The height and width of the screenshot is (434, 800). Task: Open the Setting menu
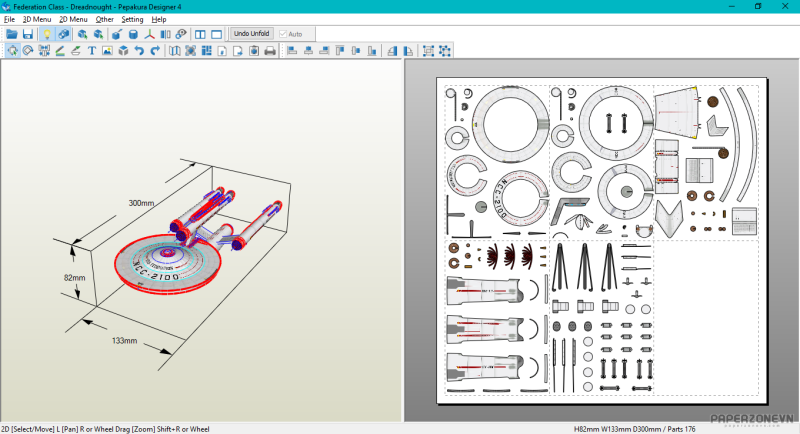pos(132,19)
